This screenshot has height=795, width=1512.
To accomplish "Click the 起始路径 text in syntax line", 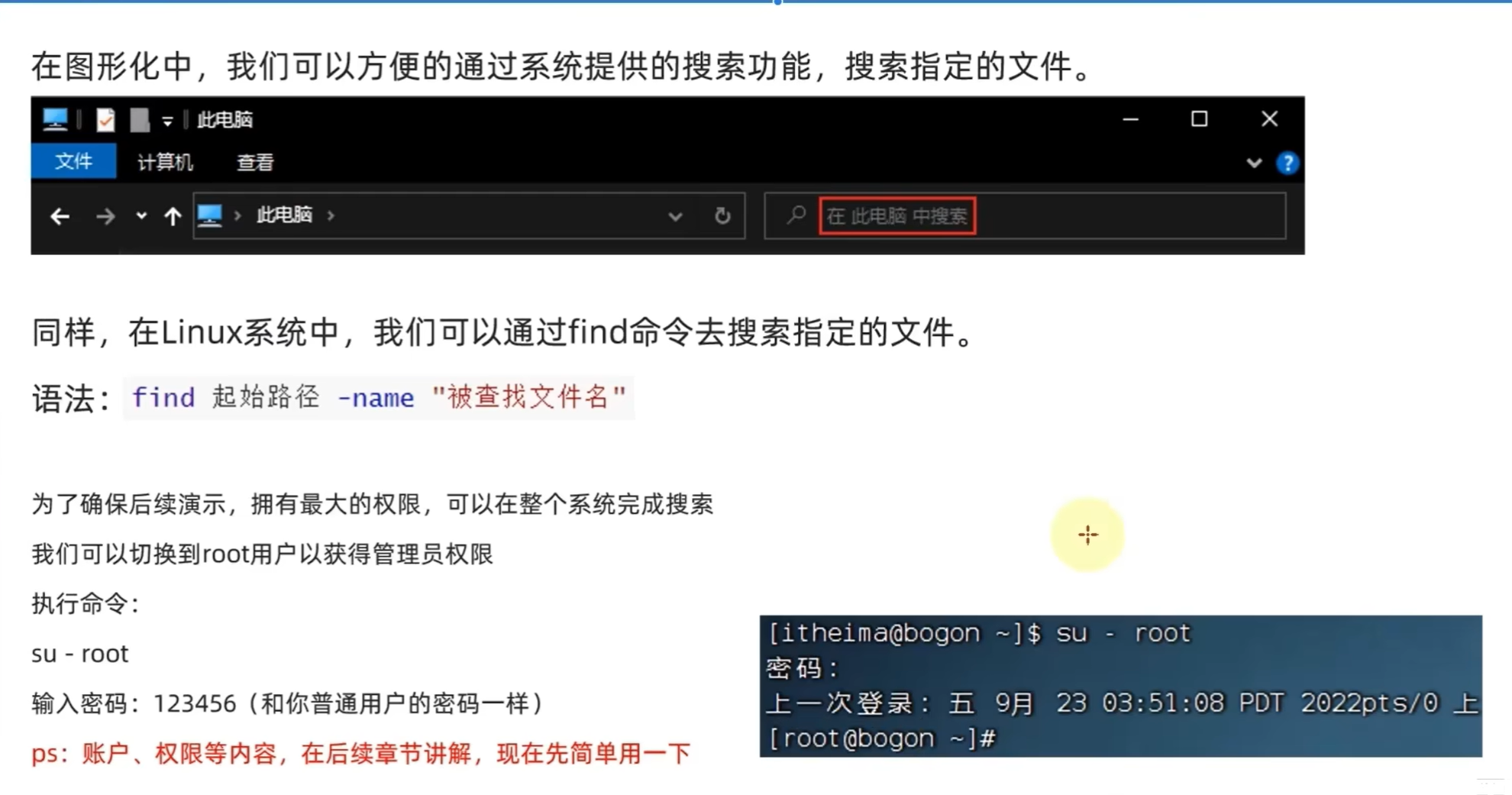I will pyautogui.click(x=266, y=397).
